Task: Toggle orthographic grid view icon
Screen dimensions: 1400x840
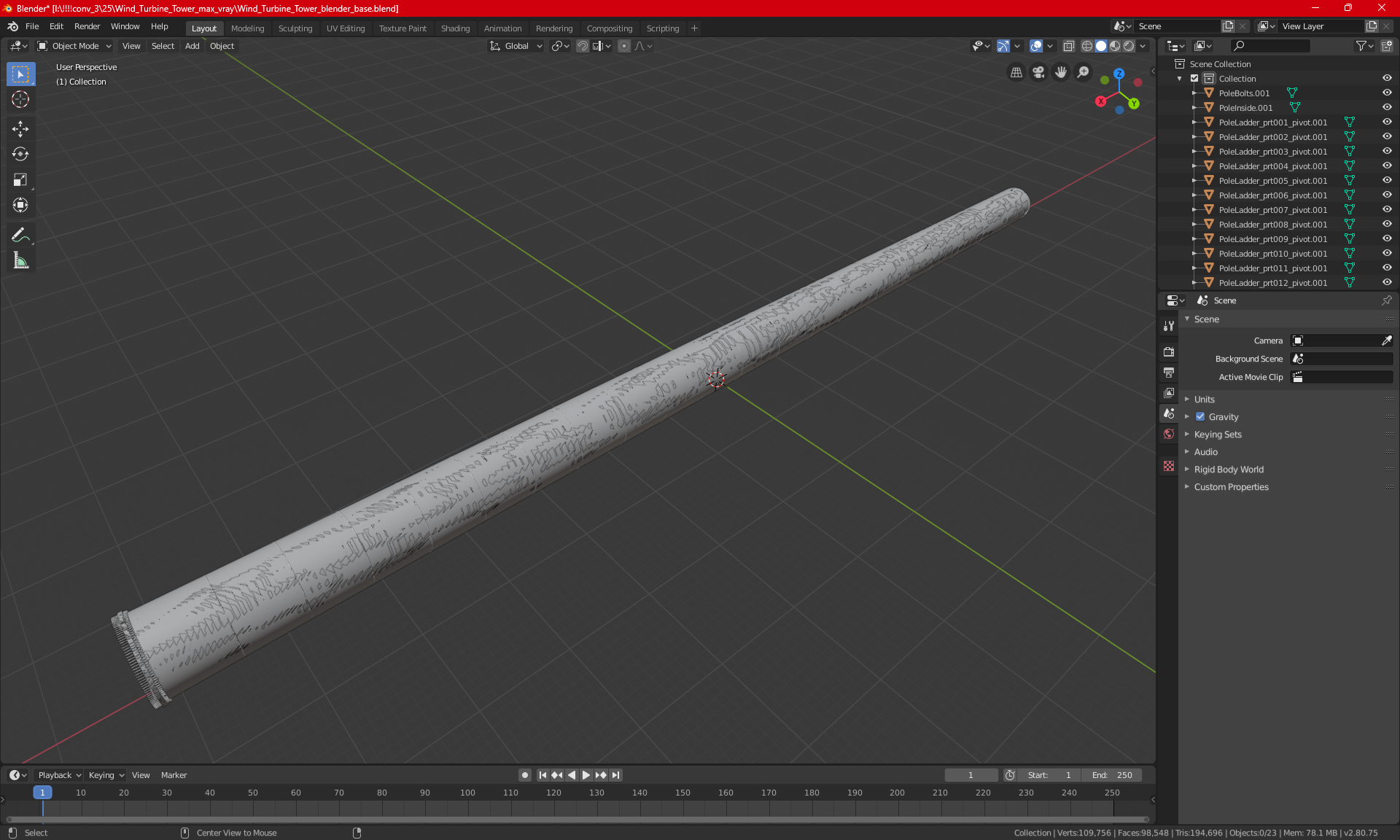Action: (1016, 72)
